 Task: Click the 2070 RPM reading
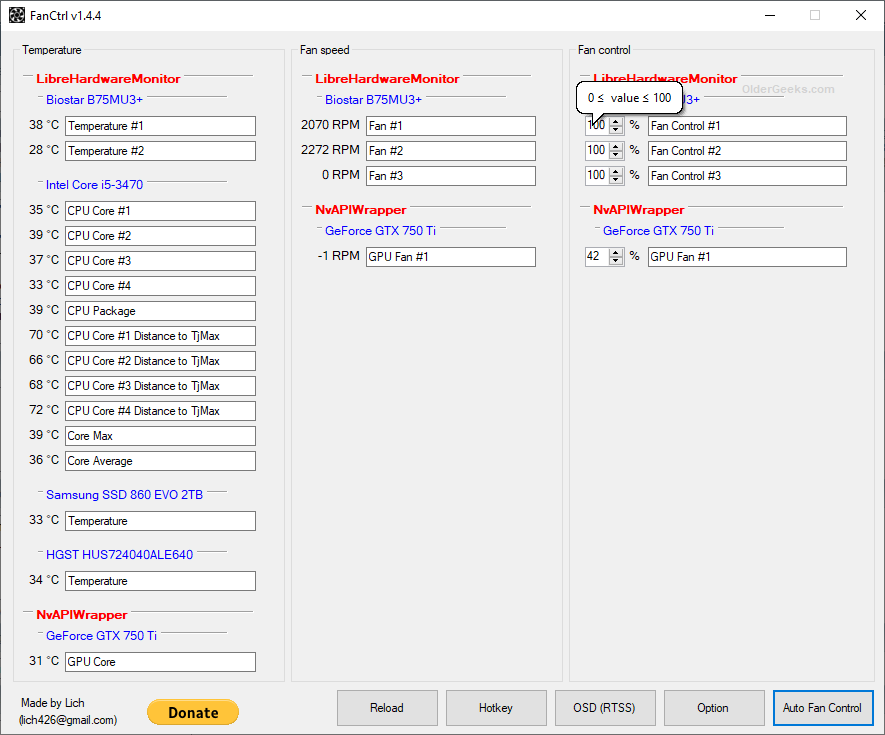330,125
